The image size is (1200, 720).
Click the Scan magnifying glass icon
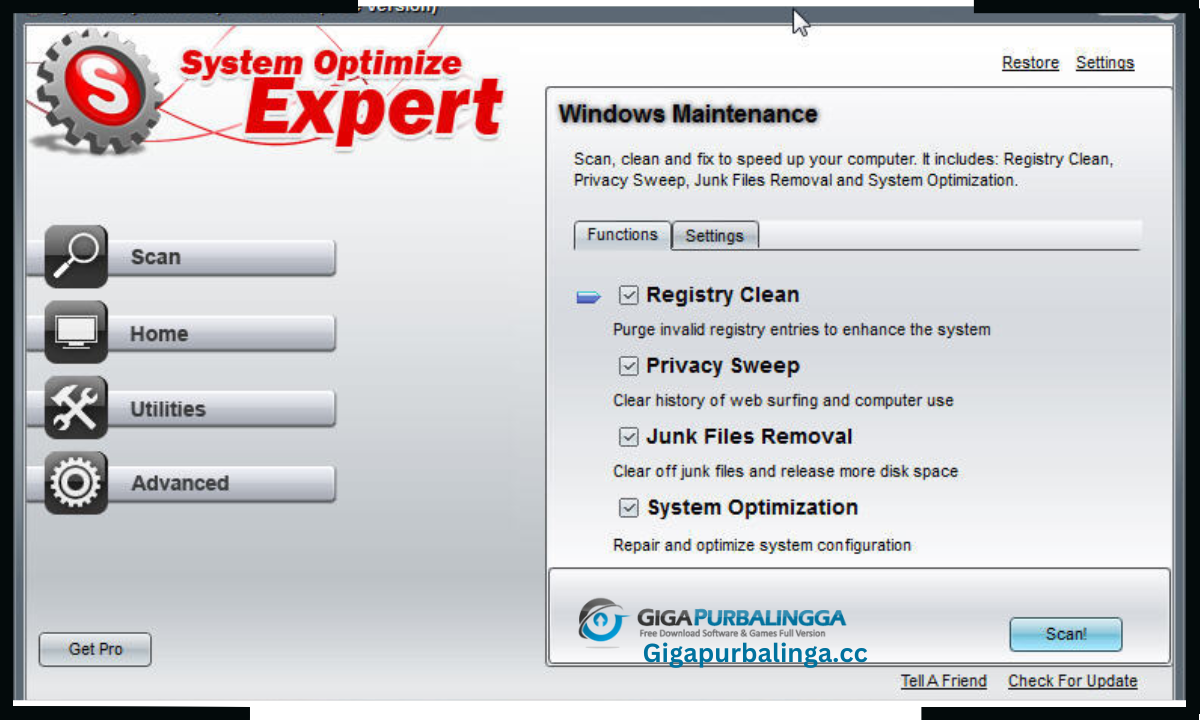76,257
